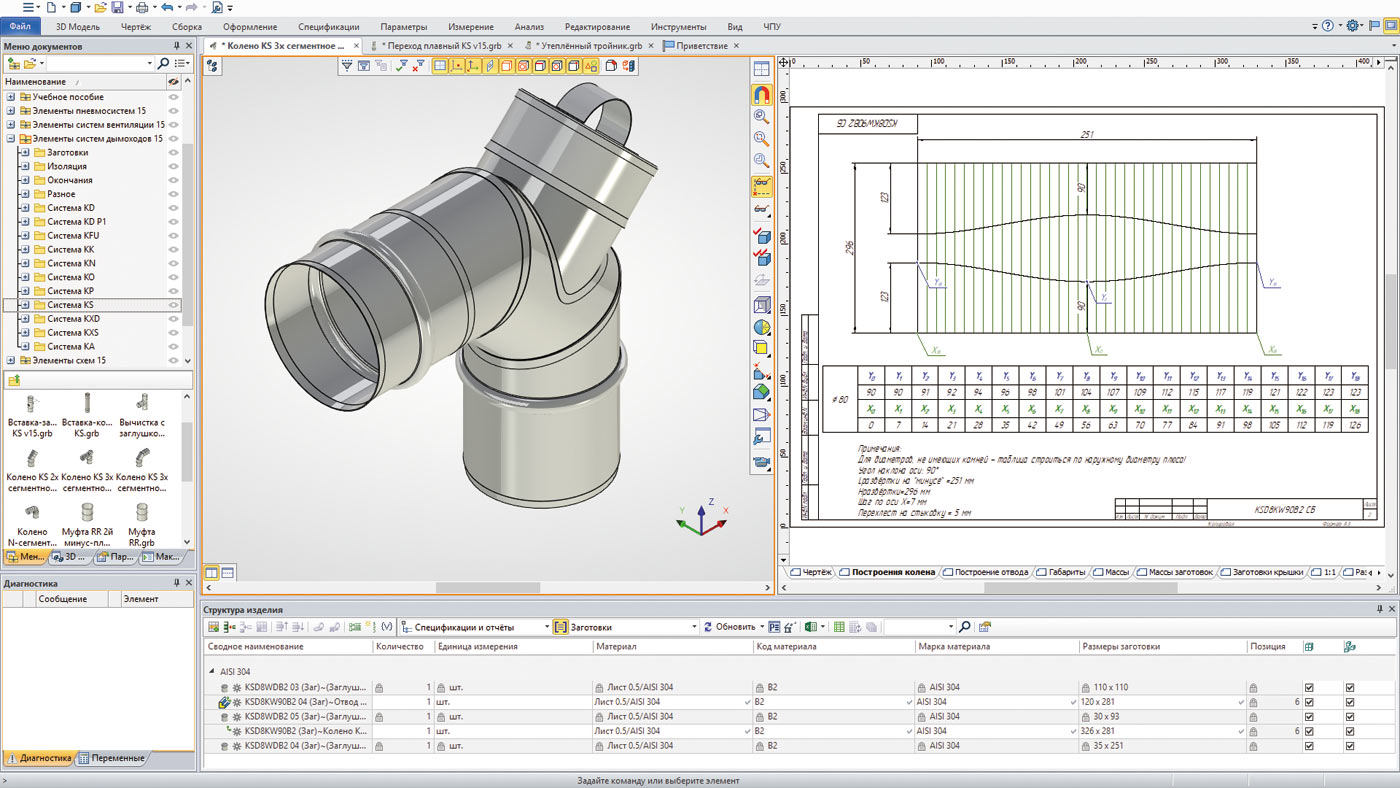
Task: Click the red-cross clear filter icon
Action: coord(419,66)
